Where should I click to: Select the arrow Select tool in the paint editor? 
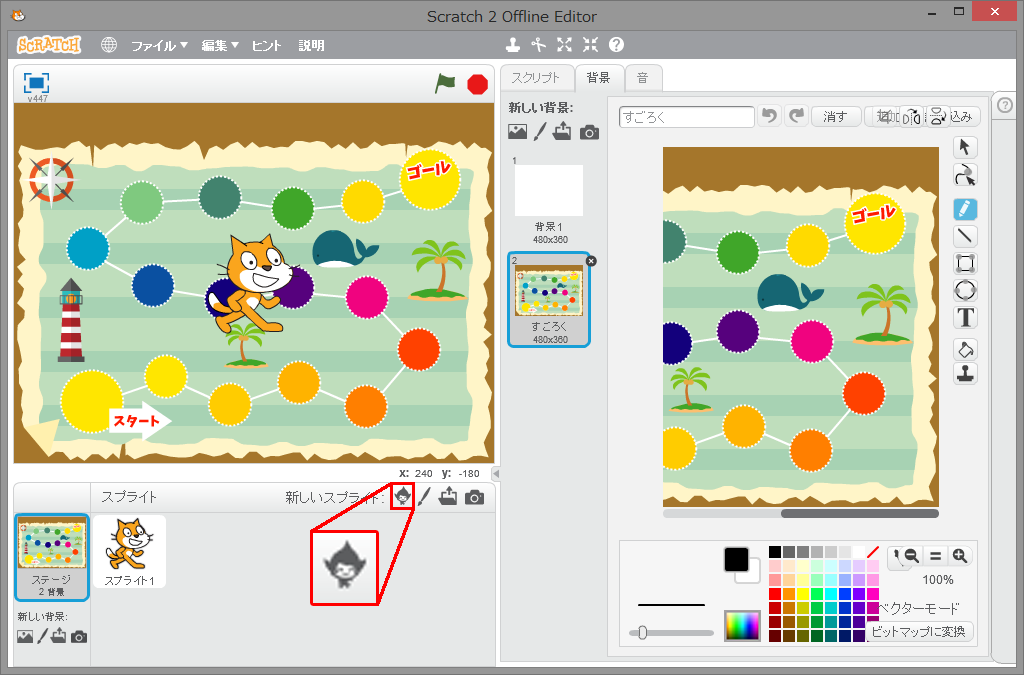(x=965, y=148)
